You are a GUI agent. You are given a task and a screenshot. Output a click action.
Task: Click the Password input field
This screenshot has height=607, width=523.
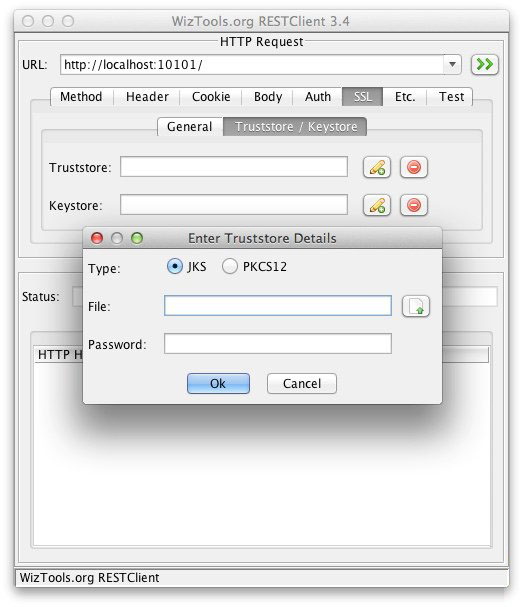click(278, 344)
